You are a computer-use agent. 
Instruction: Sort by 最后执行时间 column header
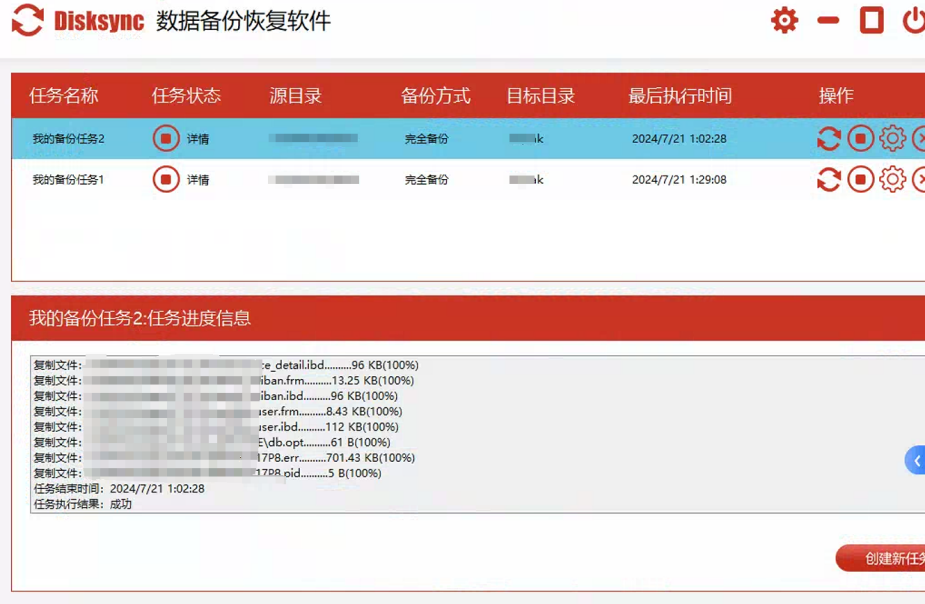click(x=680, y=96)
